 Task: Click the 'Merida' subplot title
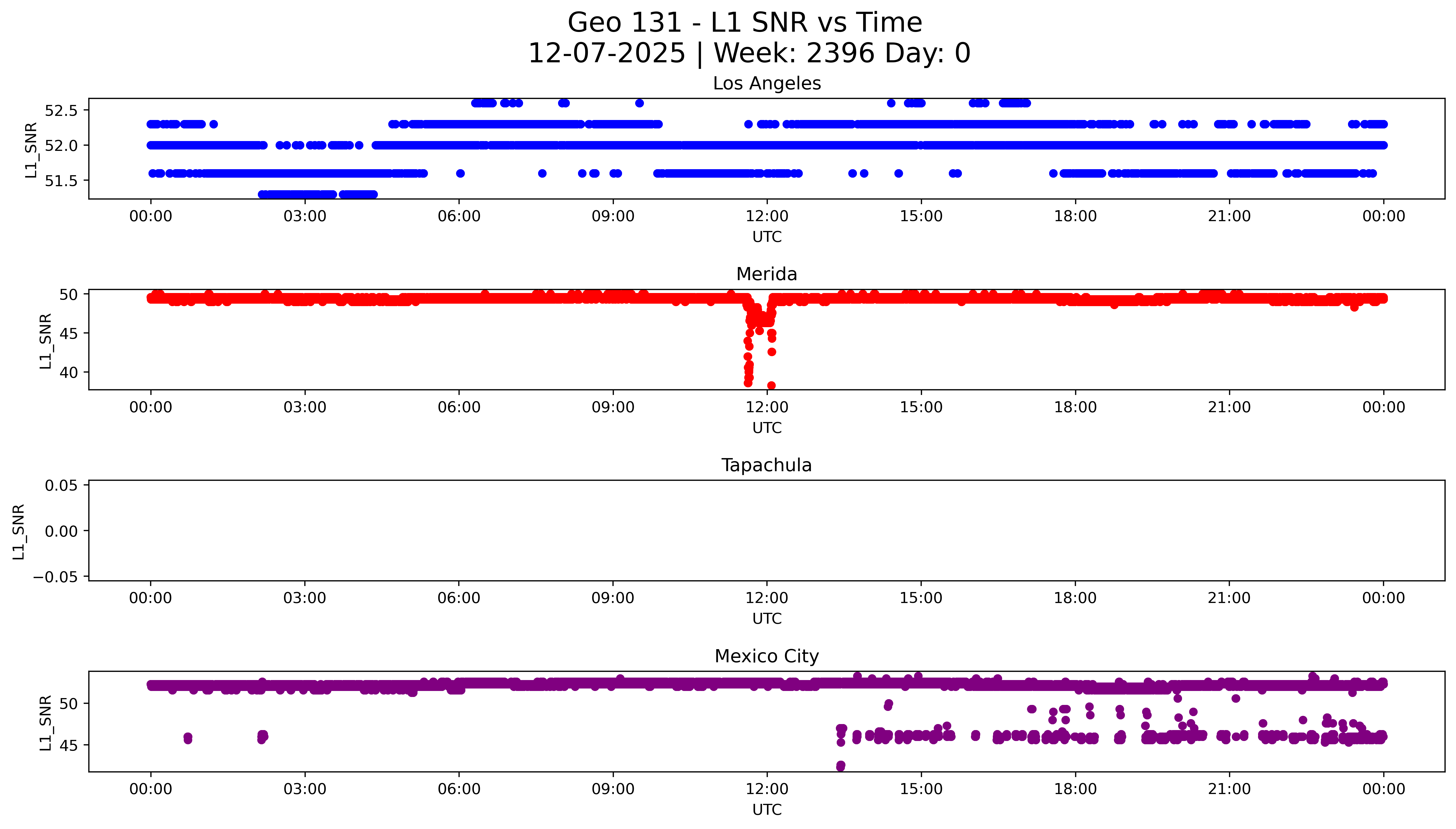(x=766, y=274)
